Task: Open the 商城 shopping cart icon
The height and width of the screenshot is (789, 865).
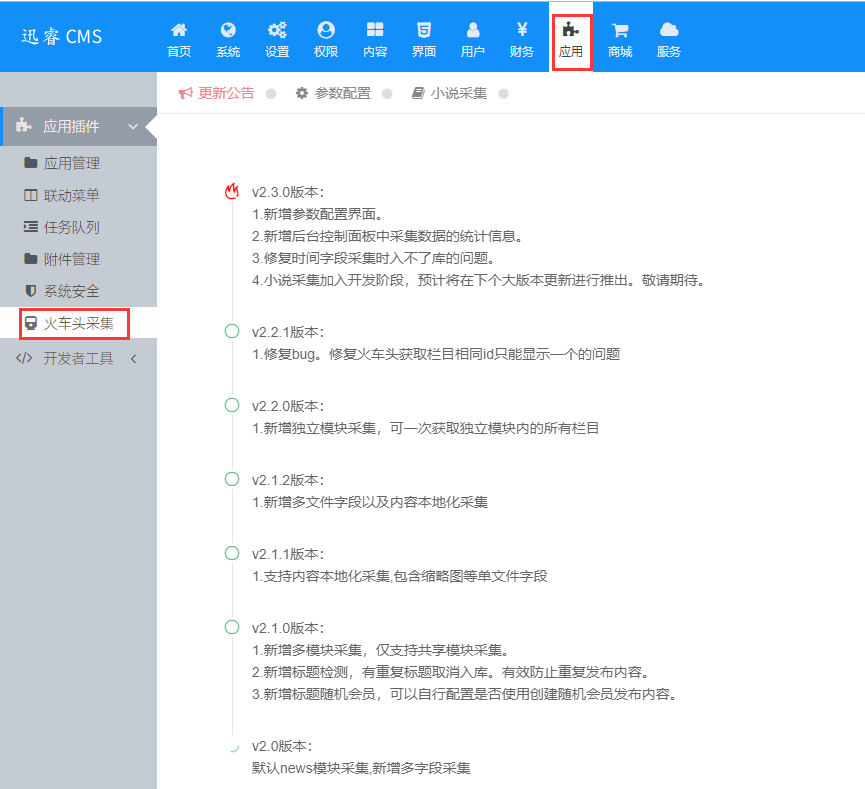Action: click(620, 30)
